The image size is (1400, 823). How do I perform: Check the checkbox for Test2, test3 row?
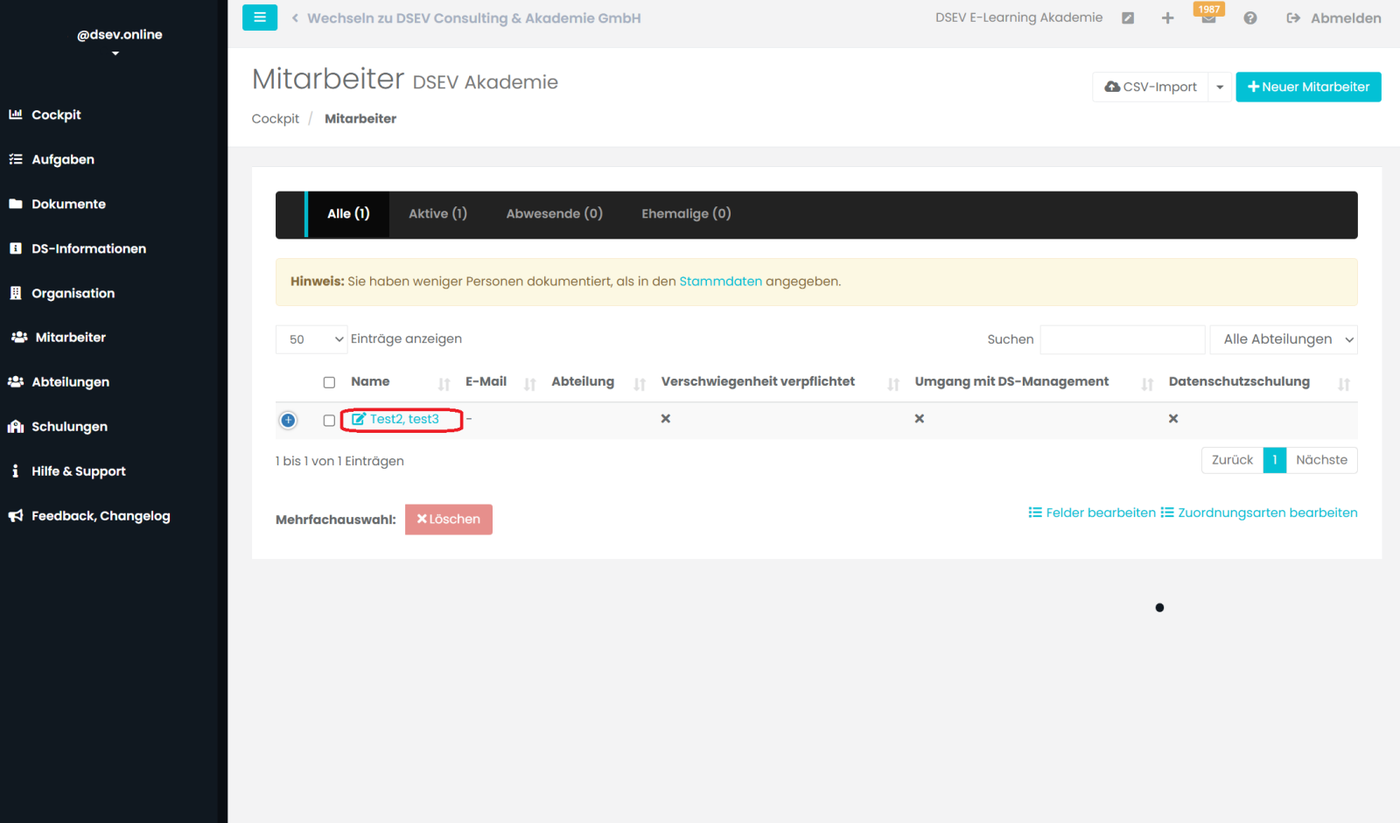[x=329, y=420]
